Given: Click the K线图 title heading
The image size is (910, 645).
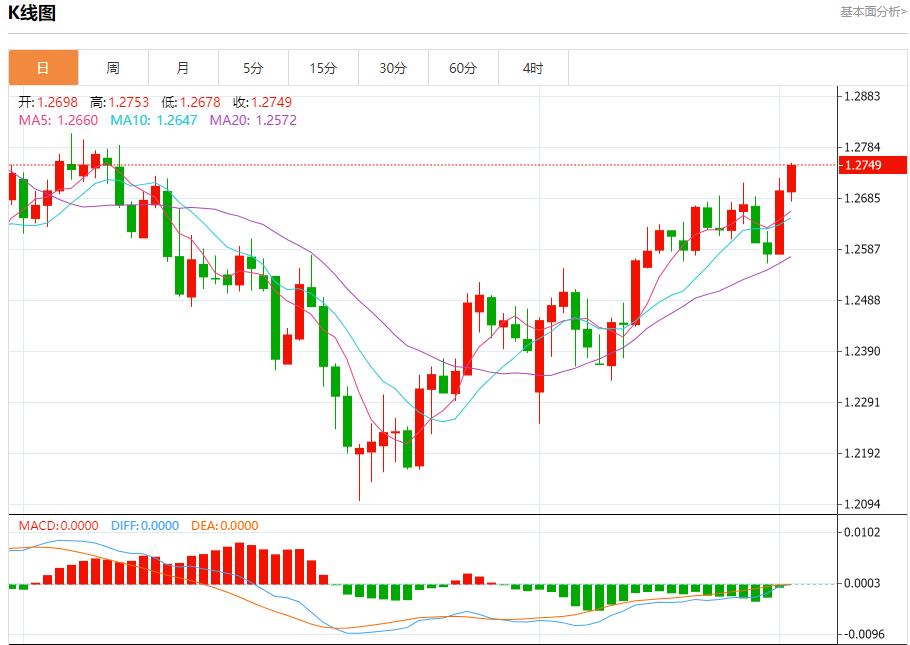Looking at the screenshot, I should click(x=32, y=13).
